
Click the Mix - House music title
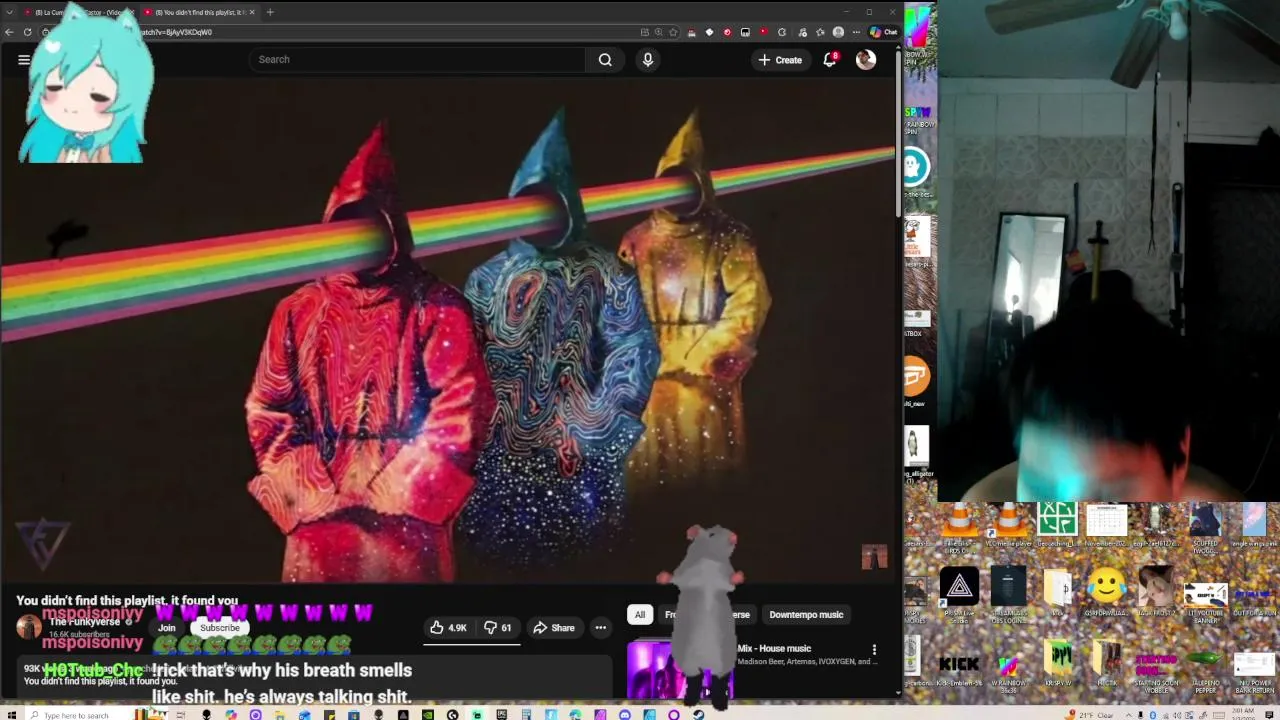click(x=774, y=649)
